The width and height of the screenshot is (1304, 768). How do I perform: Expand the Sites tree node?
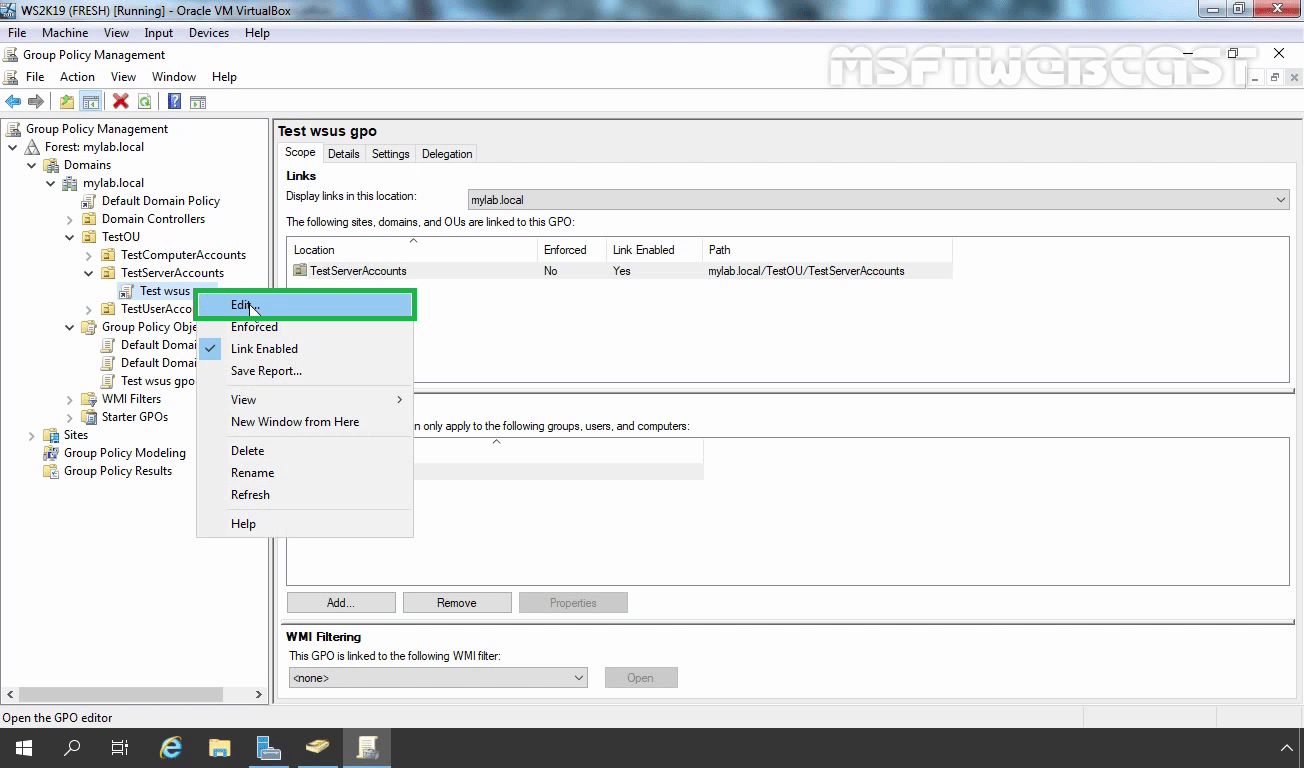pyautogui.click(x=31, y=435)
